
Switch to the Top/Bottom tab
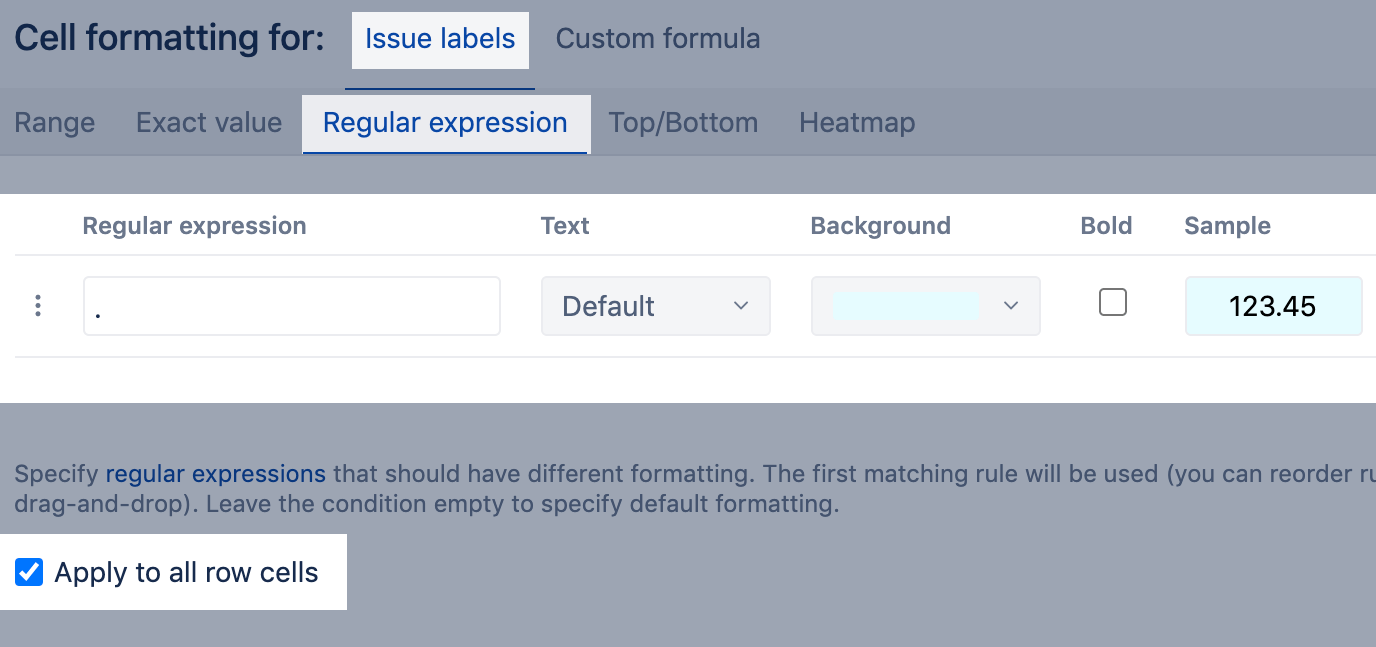tap(683, 123)
